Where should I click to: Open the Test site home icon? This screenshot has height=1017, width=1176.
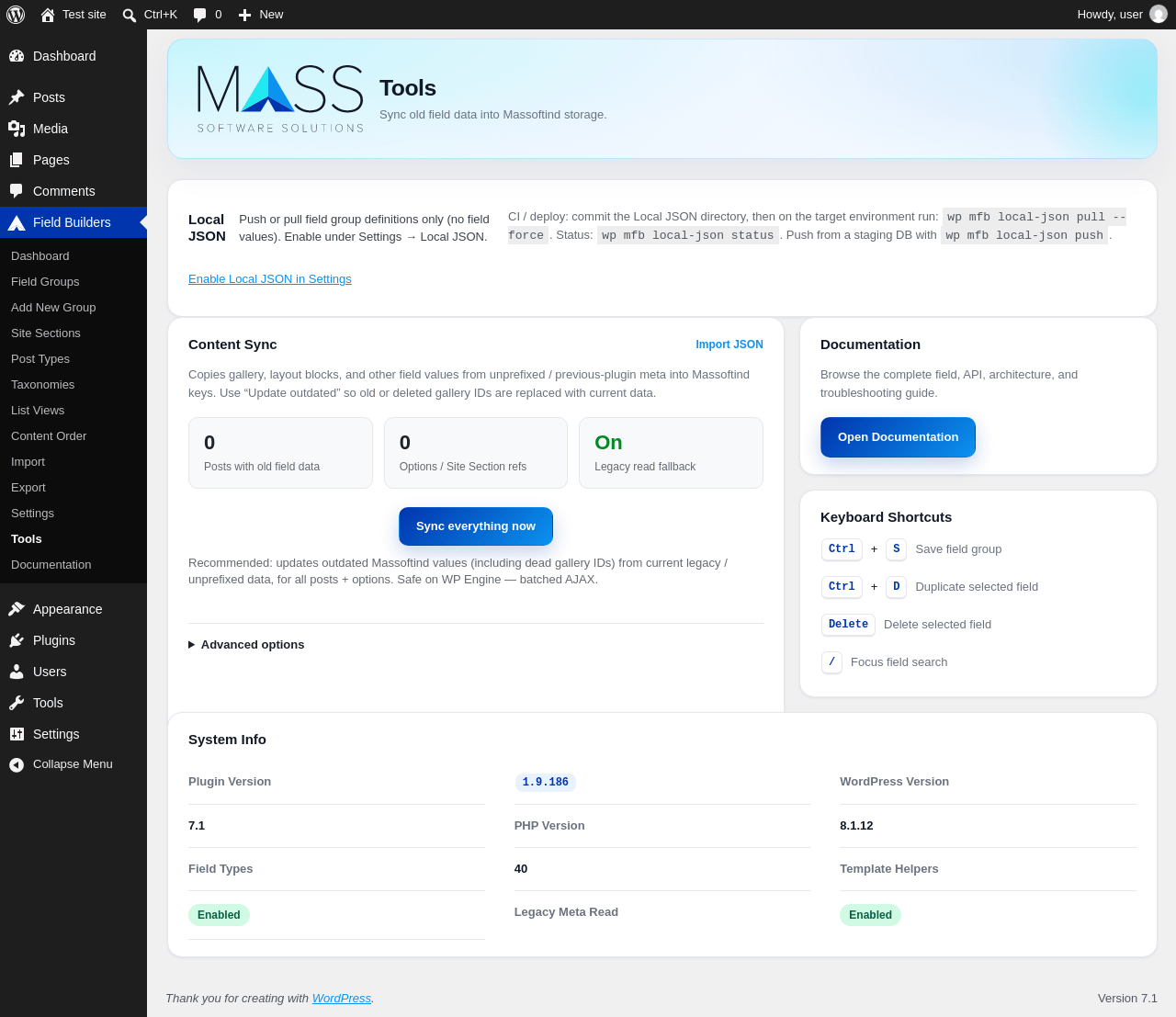(48, 15)
